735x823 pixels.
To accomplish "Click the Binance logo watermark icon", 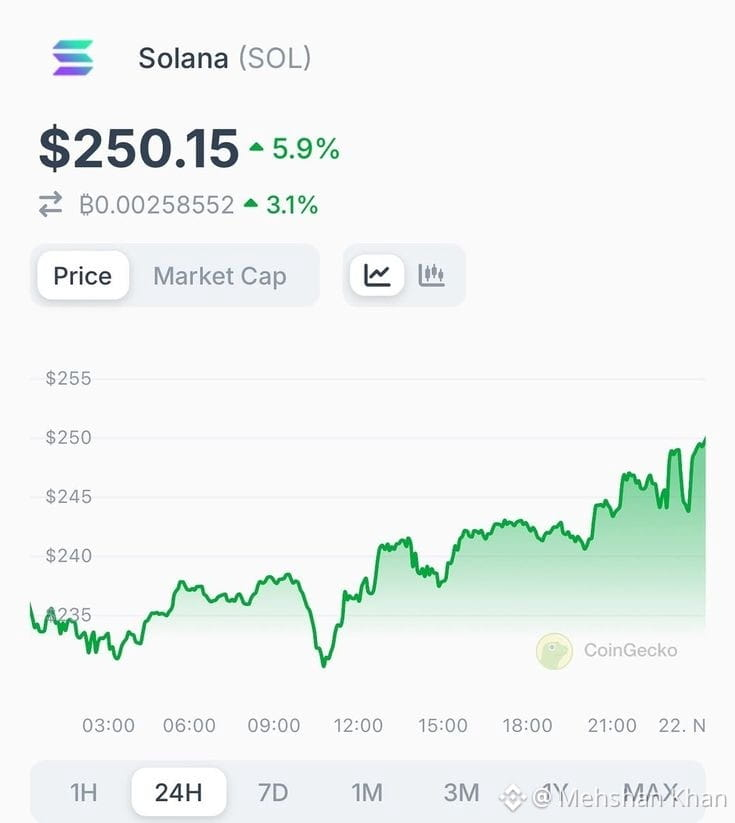I will click(x=512, y=798).
